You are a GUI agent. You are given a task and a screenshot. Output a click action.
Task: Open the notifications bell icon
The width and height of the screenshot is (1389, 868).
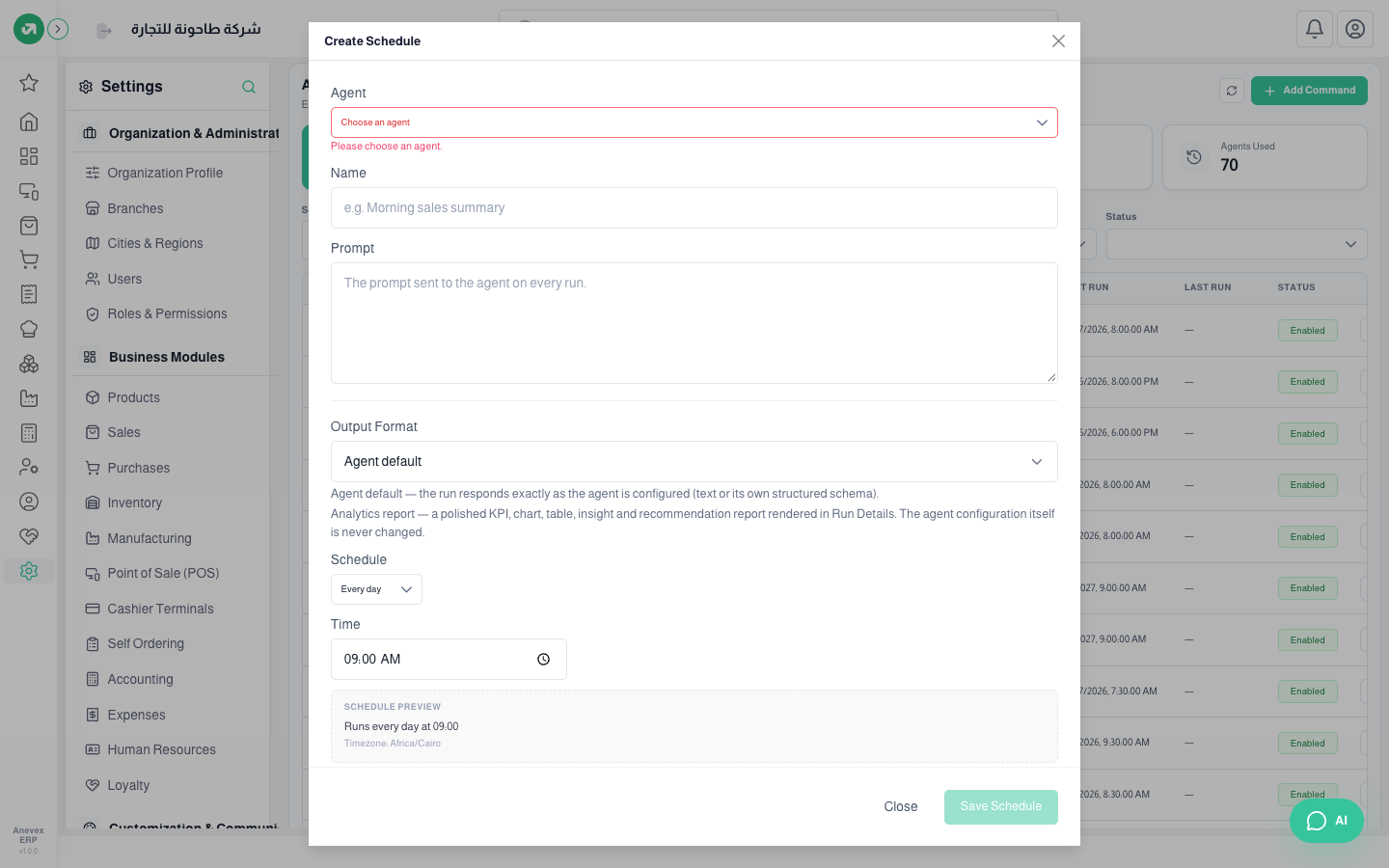tap(1315, 29)
